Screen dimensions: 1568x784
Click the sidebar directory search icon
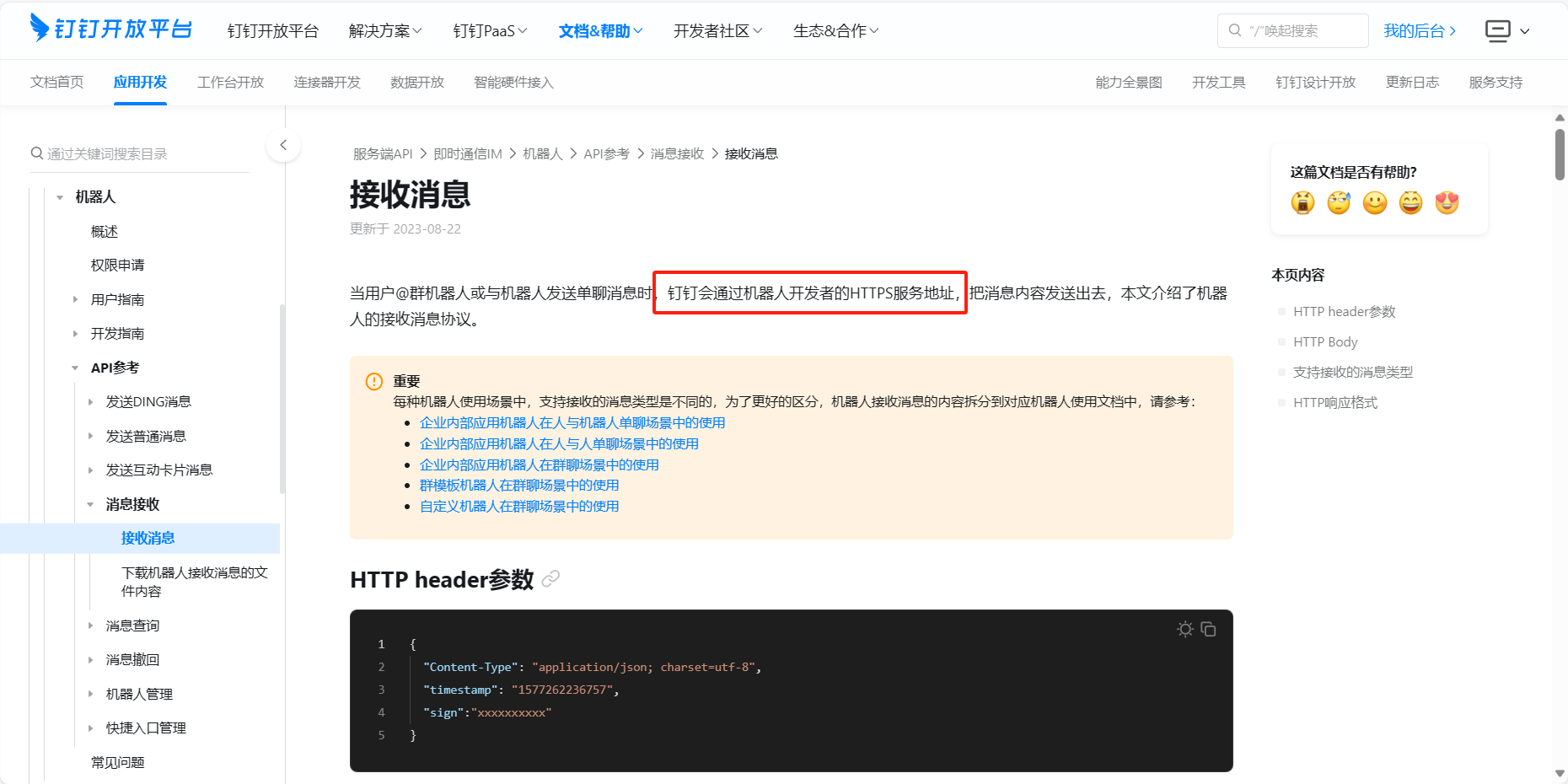[37, 153]
